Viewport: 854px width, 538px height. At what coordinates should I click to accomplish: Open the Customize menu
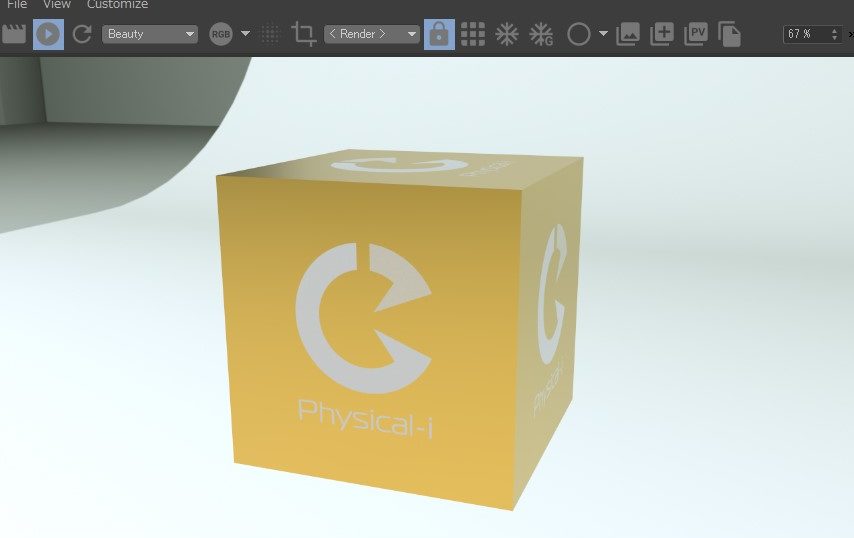[x=117, y=4]
